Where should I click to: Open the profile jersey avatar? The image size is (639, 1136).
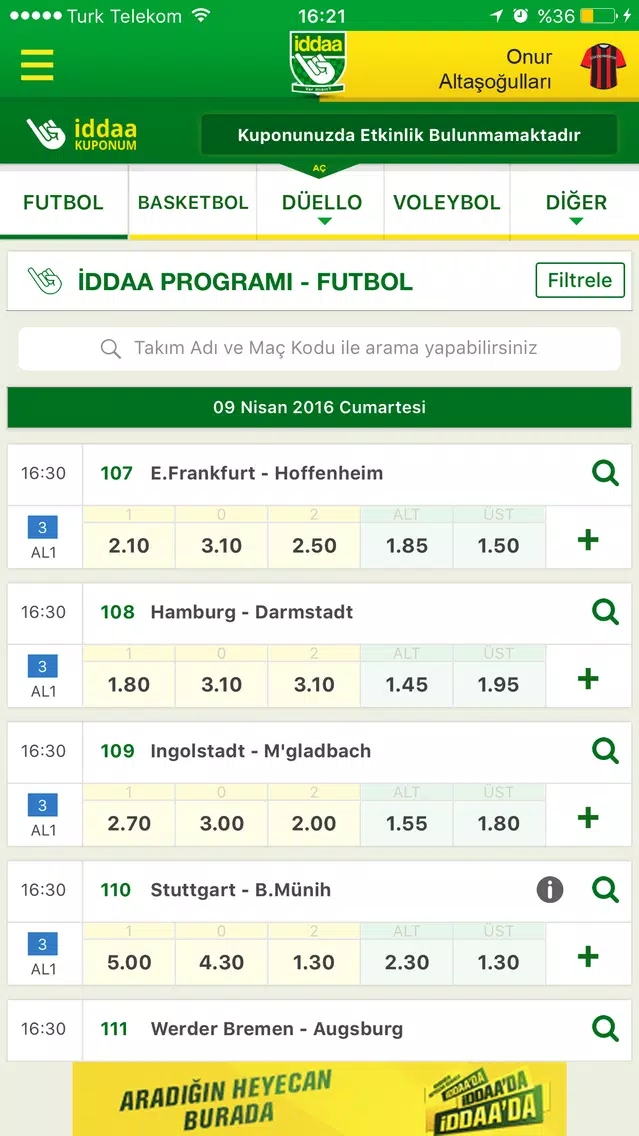tap(602, 66)
